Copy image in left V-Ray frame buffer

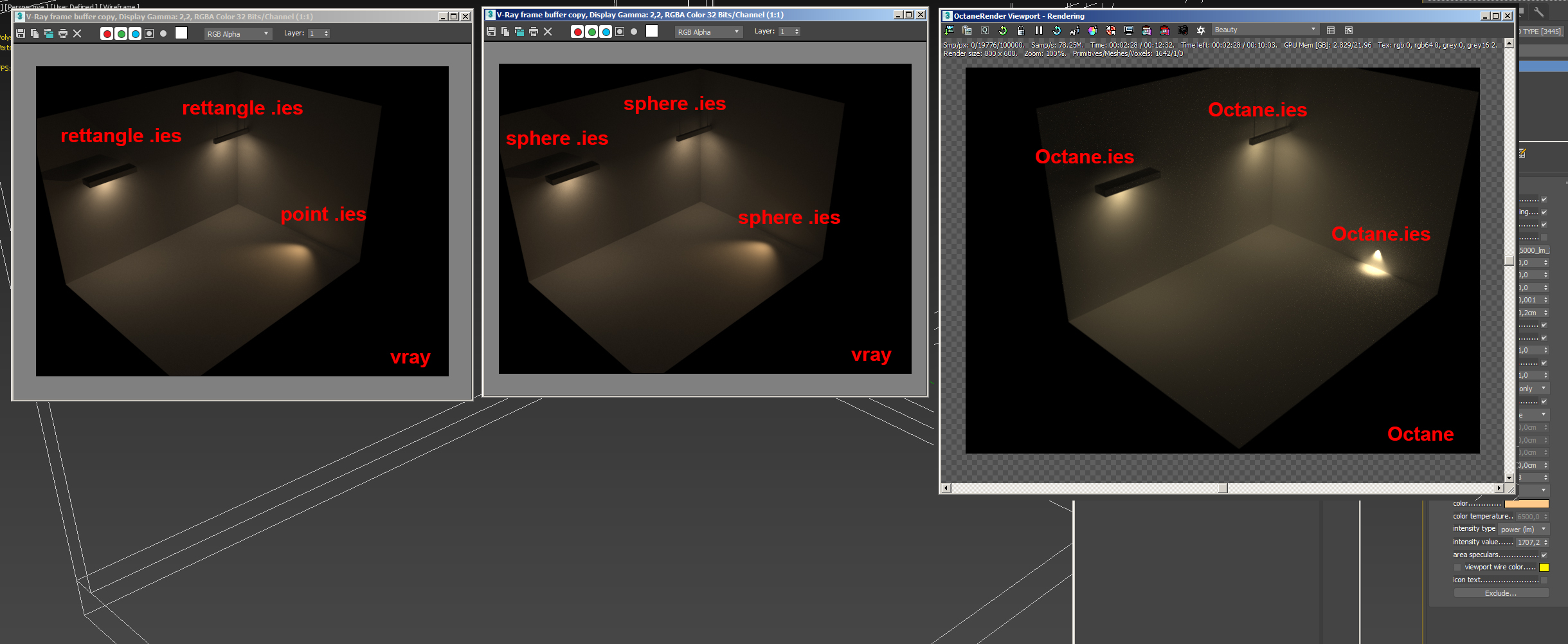pos(35,33)
